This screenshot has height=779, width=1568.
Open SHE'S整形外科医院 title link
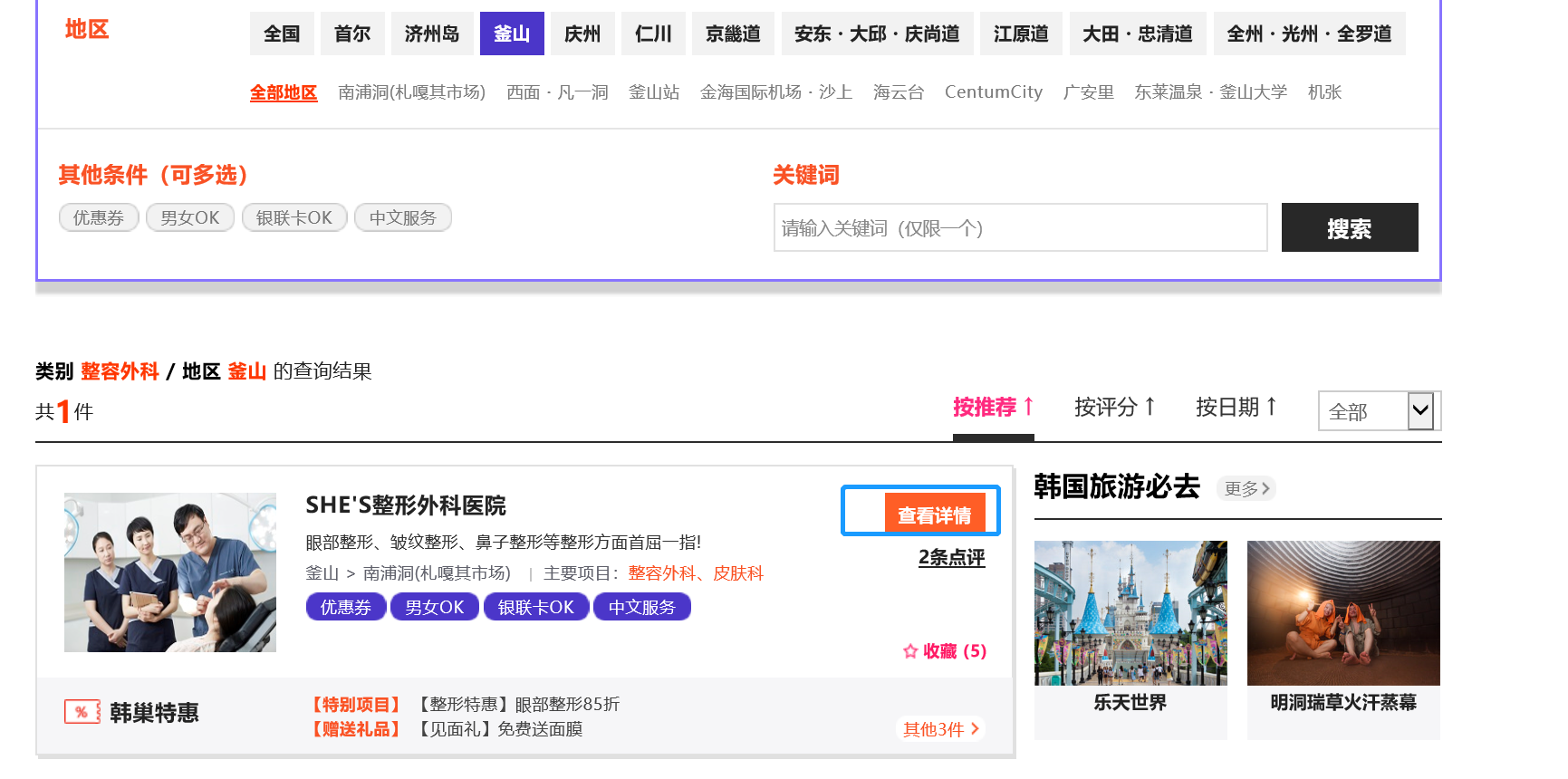pos(406,505)
